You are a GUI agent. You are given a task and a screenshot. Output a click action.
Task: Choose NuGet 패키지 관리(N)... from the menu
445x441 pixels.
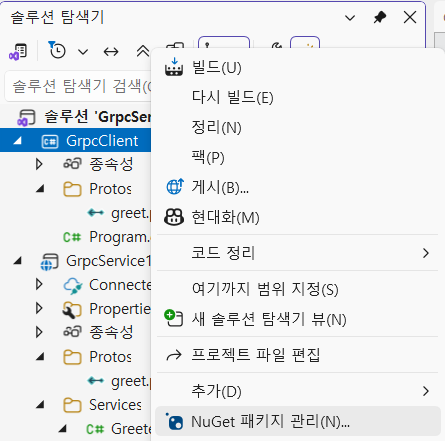298,421
